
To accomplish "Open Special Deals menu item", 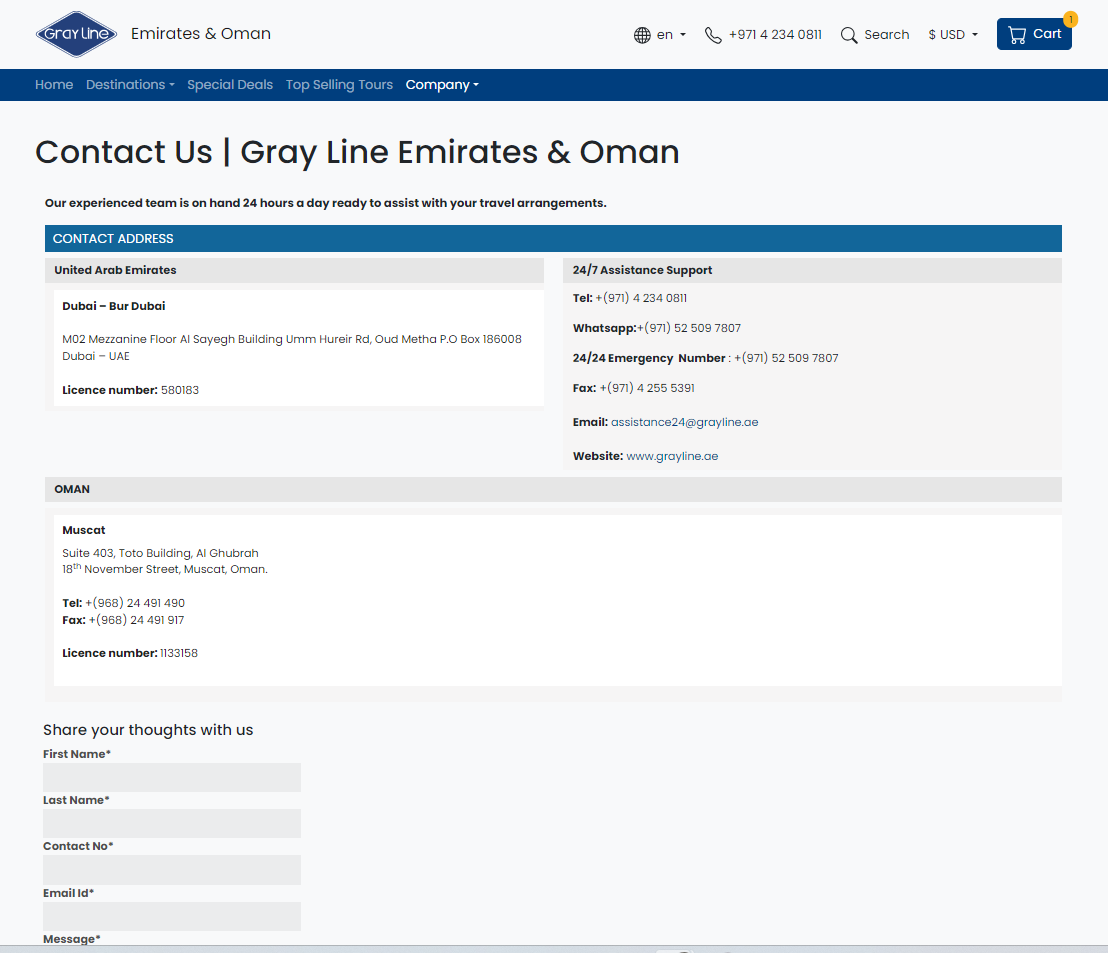I will pos(230,85).
